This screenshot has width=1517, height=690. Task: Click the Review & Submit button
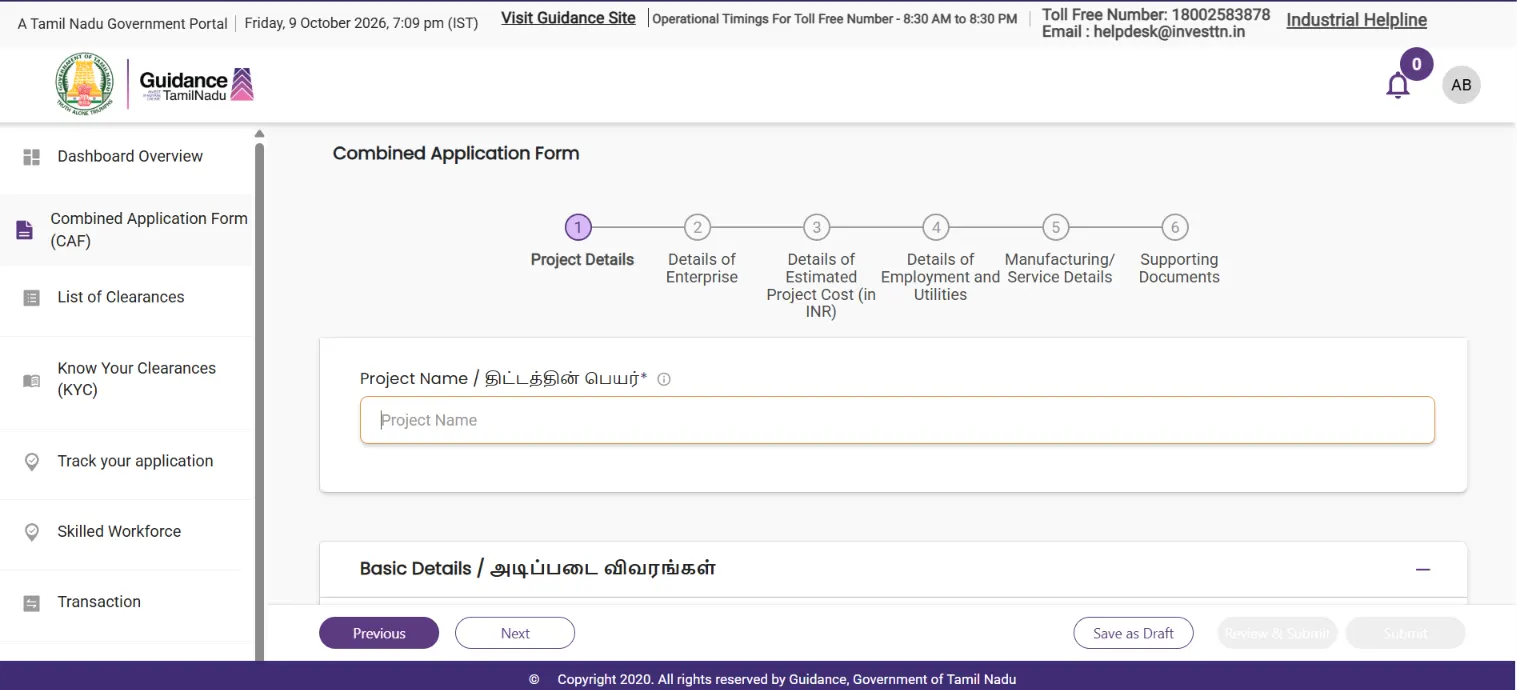pyautogui.click(x=1277, y=633)
